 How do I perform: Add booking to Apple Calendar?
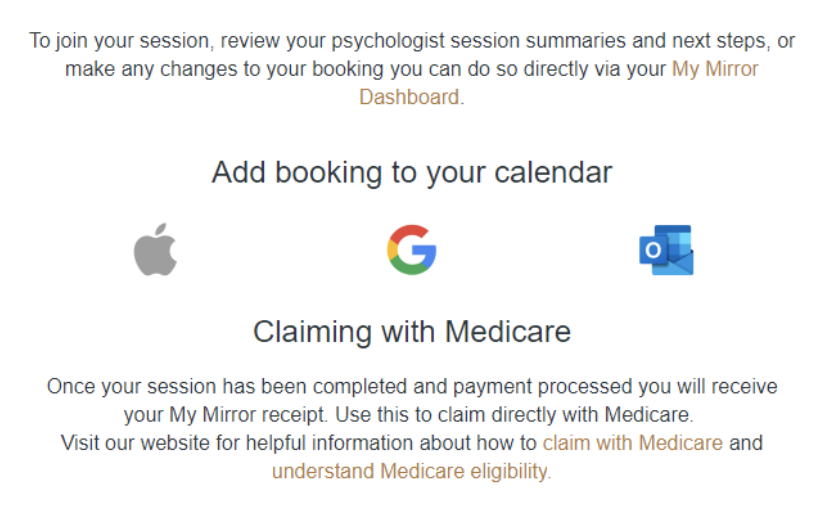click(155, 250)
